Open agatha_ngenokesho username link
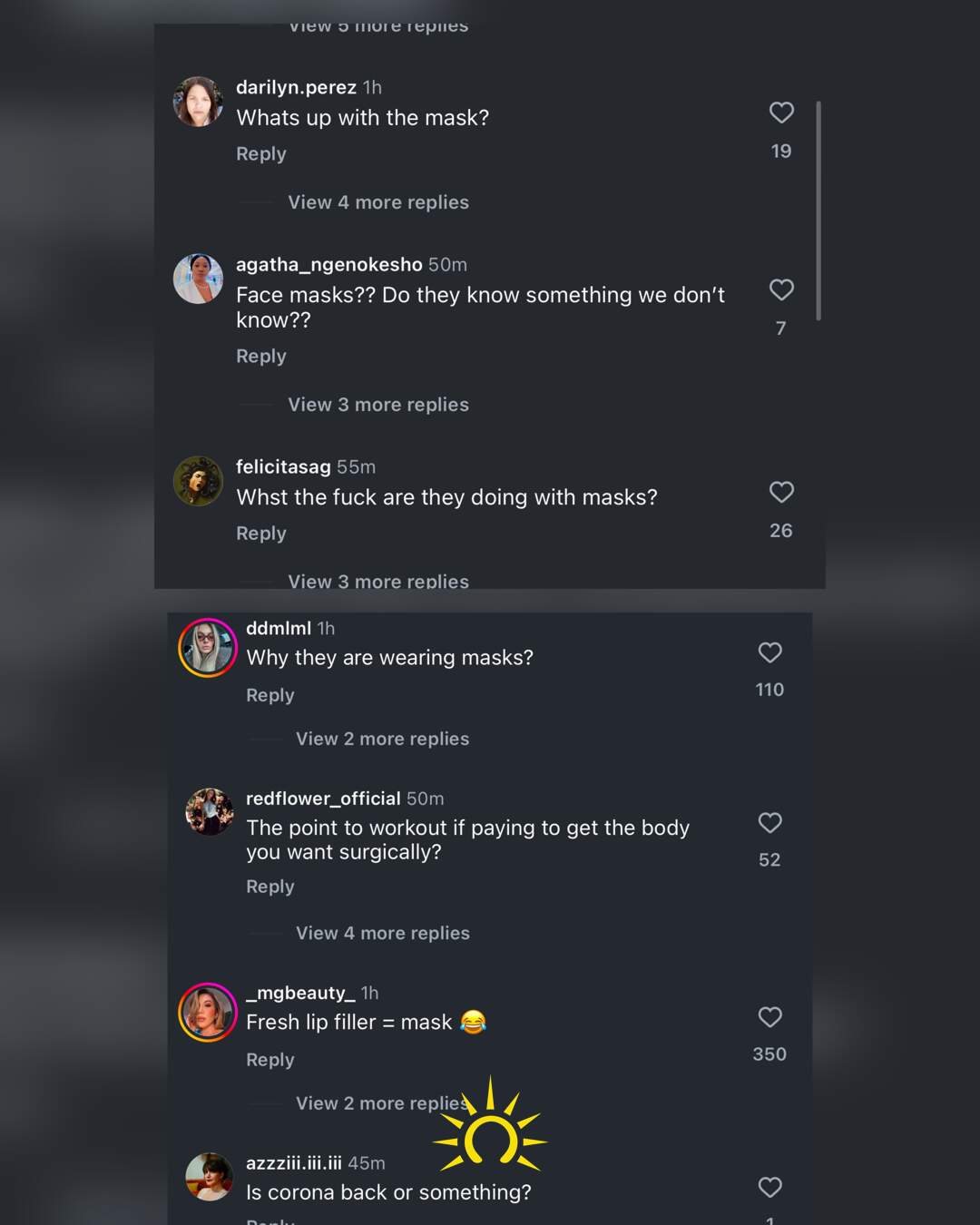Screen dimensions: 980x1225 click(x=328, y=265)
